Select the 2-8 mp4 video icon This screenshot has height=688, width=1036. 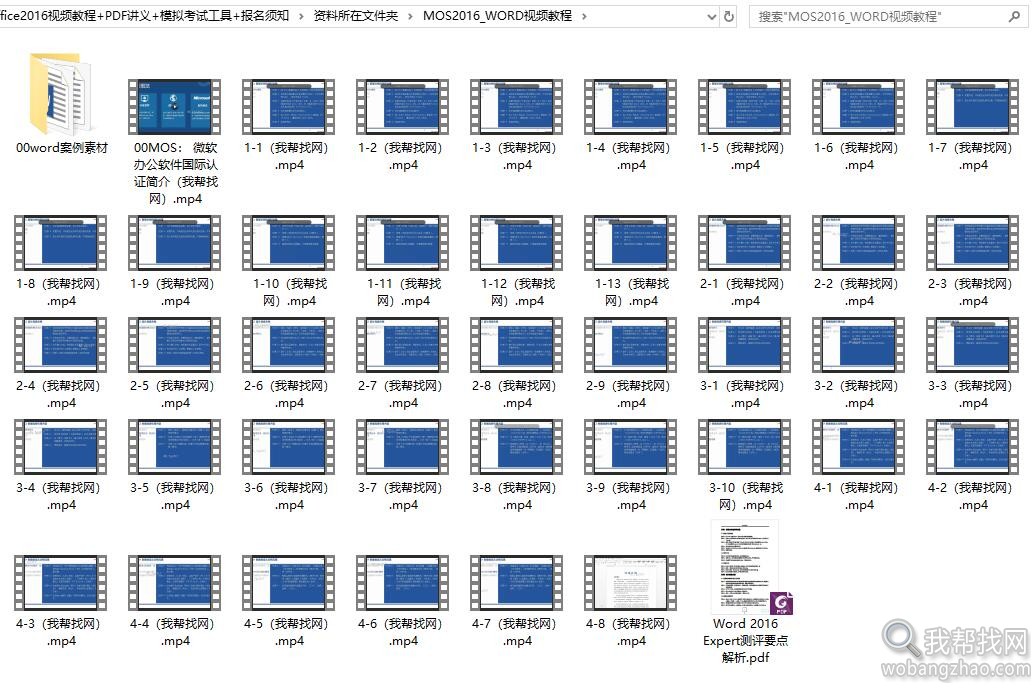tap(517, 345)
